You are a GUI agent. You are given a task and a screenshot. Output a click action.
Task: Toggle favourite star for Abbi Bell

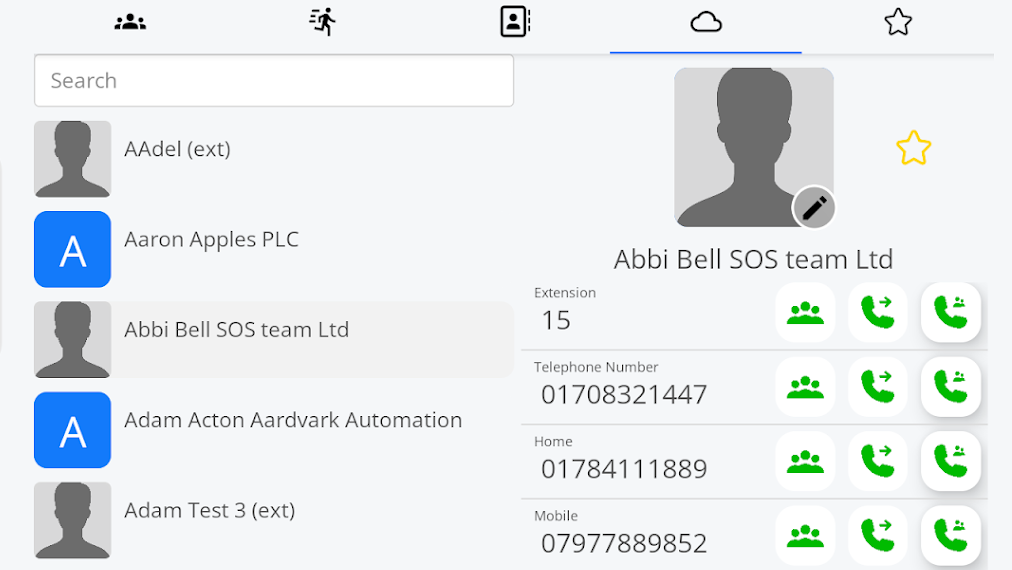coord(913,149)
